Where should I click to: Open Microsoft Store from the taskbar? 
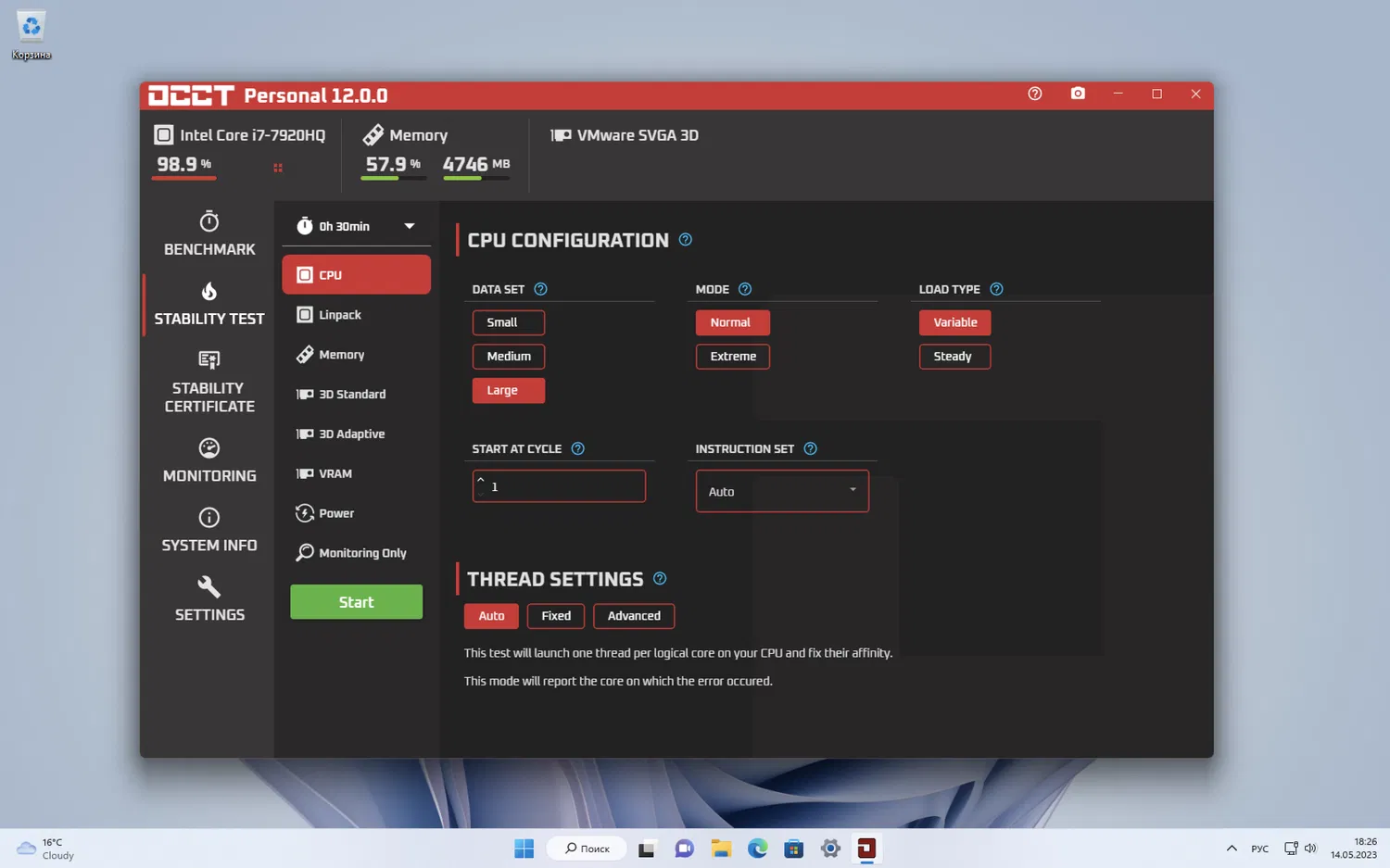[793, 849]
